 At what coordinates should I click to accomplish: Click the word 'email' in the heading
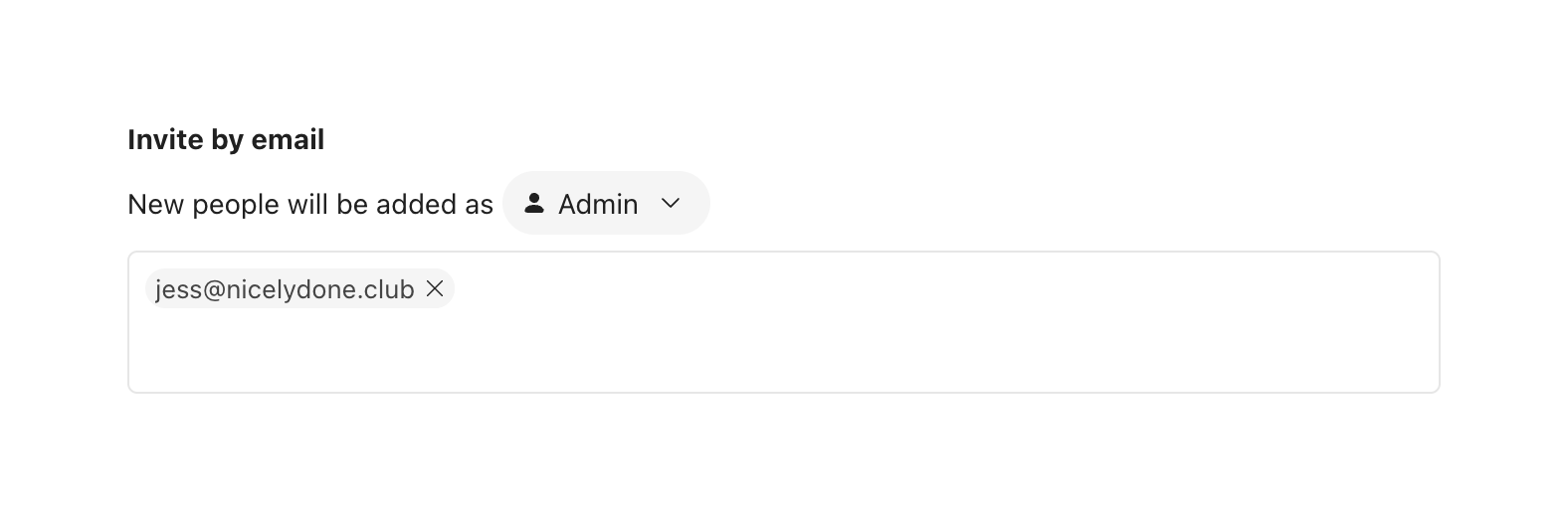tap(288, 140)
